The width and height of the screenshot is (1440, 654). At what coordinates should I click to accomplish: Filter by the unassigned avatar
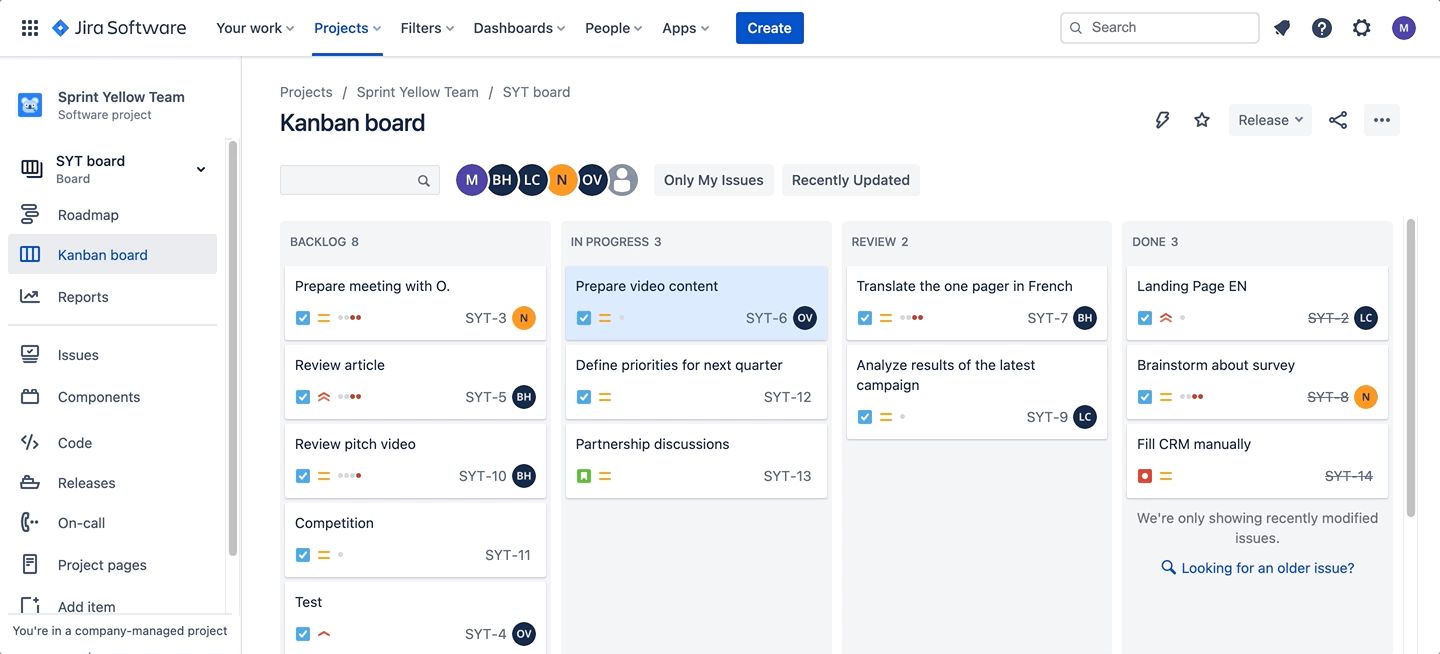(623, 180)
